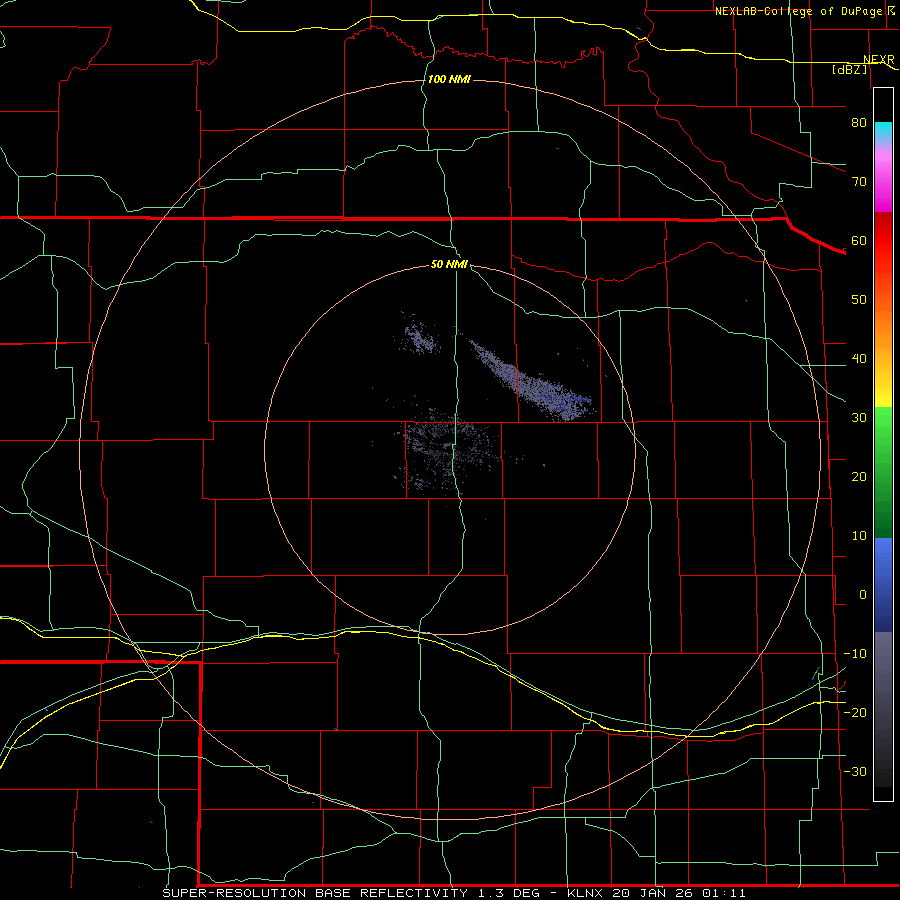Click the -10 dBZ legend value
Viewport: 900px width, 900px height.
pos(855,654)
